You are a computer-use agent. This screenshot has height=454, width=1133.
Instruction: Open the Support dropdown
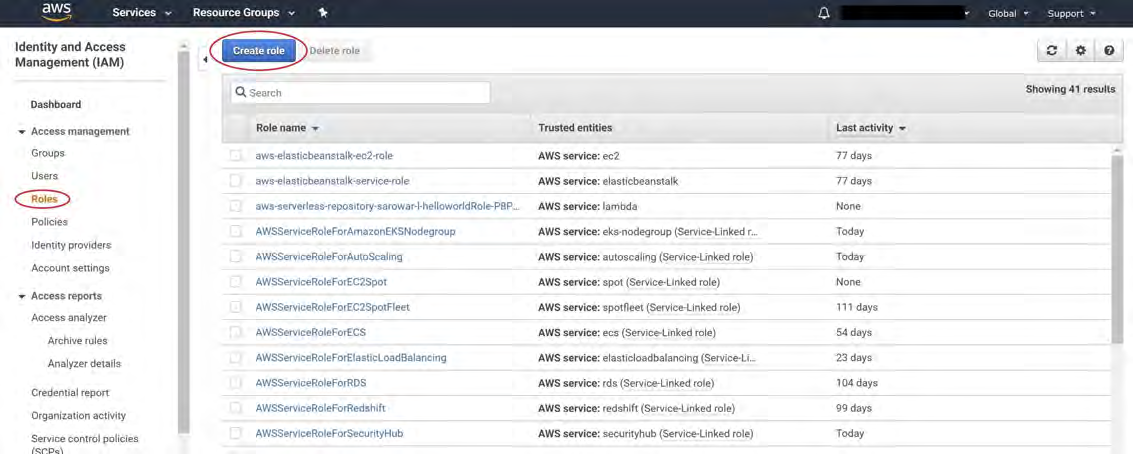1072,13
